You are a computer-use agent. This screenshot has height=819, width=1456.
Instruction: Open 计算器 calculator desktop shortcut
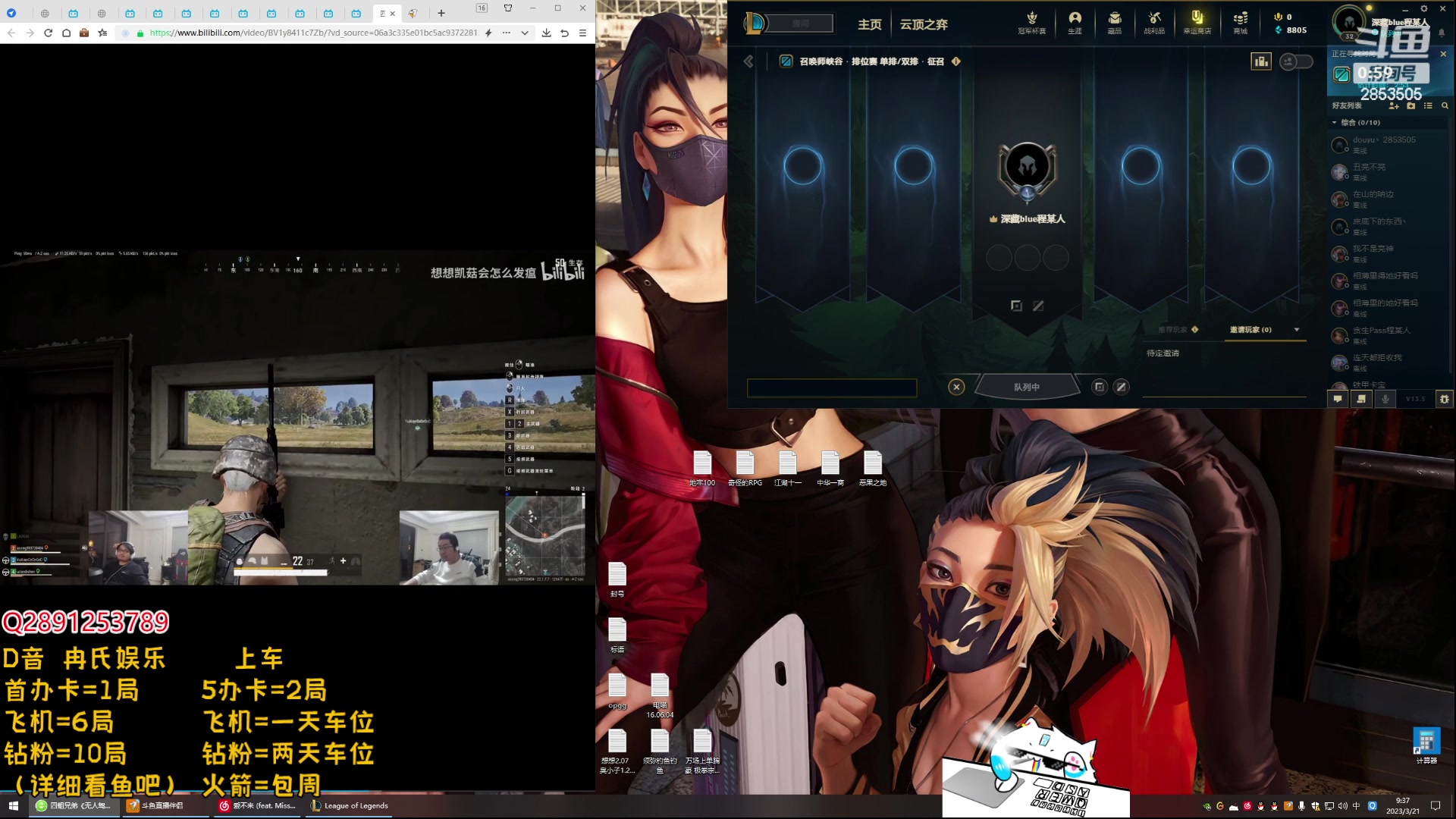coord(1426,745)
